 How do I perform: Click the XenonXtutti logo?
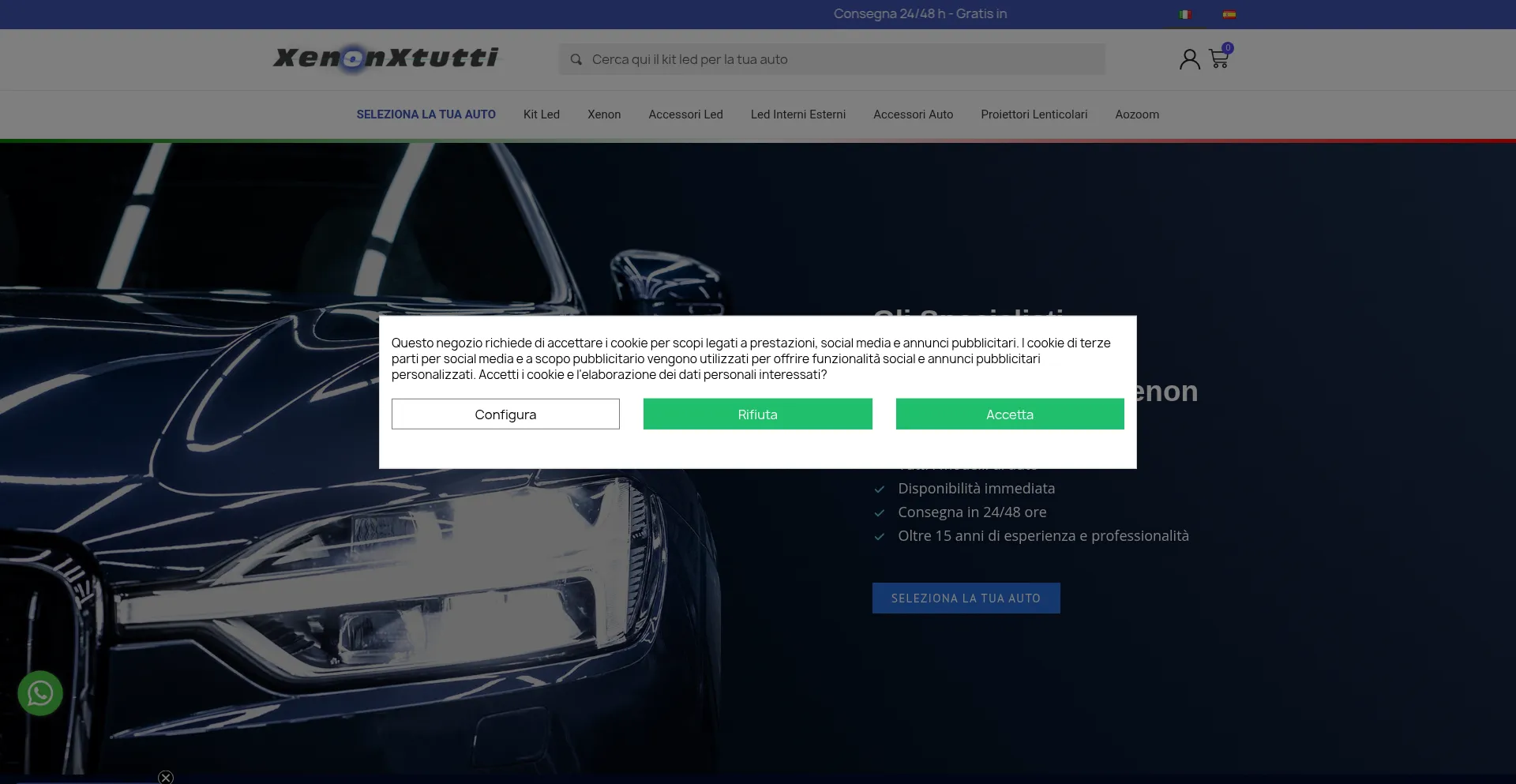point(385,58)
